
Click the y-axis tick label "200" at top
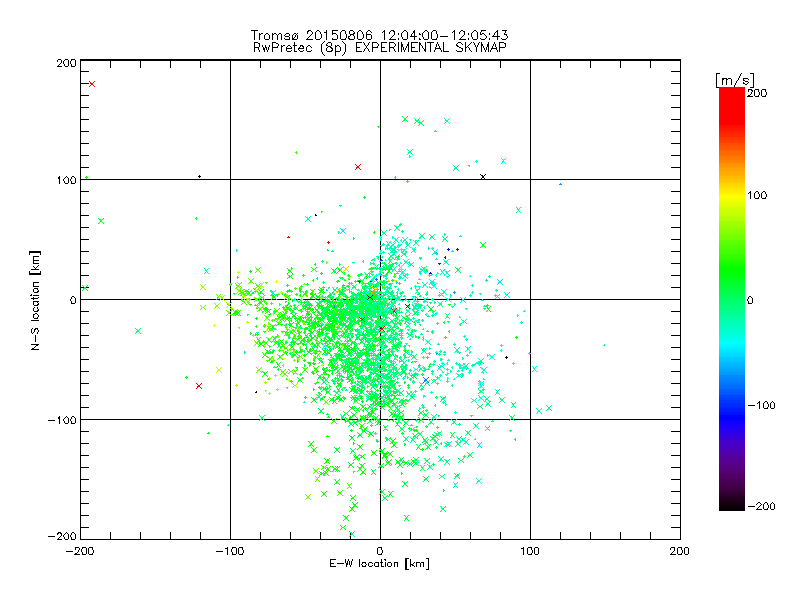(66, 63)
